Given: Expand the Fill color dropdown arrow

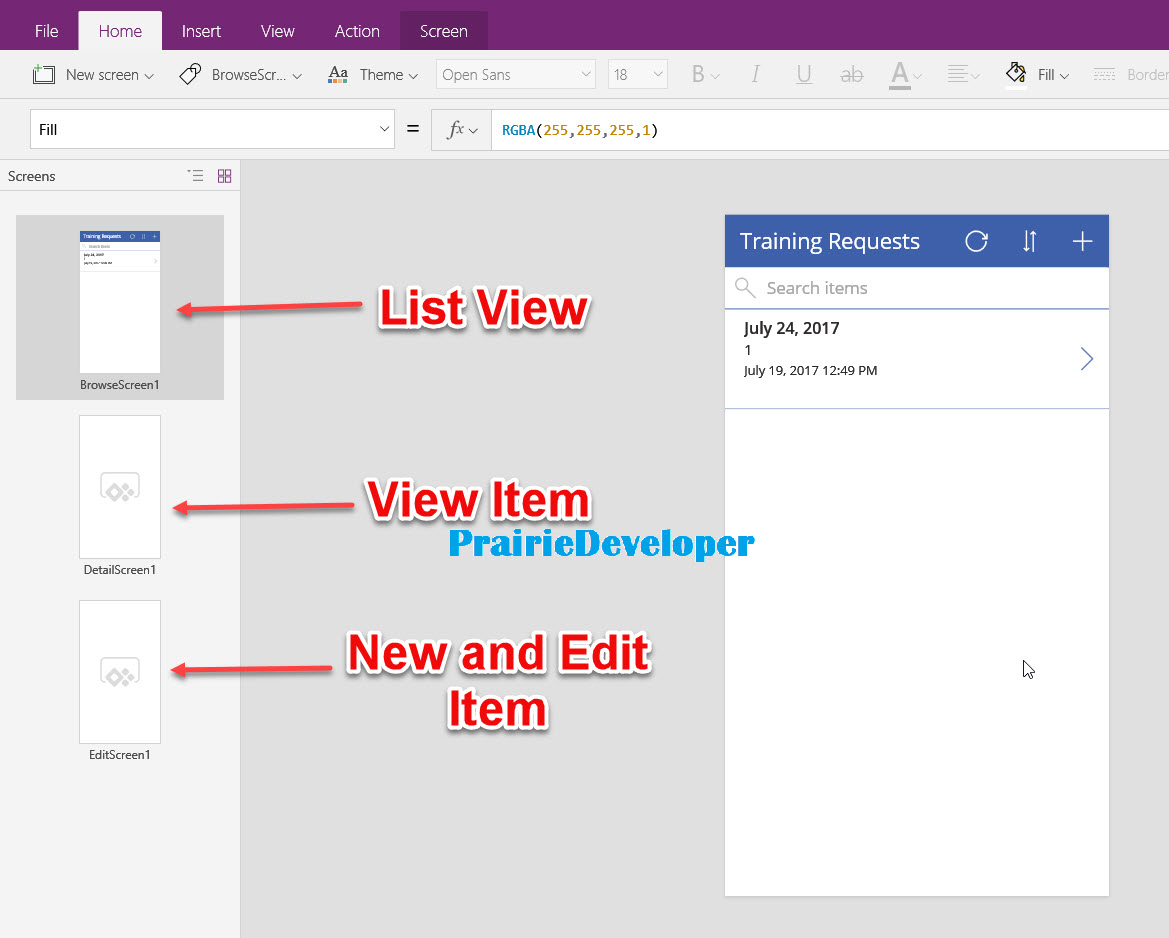Looking at the screenshot, I should pyautogui.click(x=1065, y=76).
